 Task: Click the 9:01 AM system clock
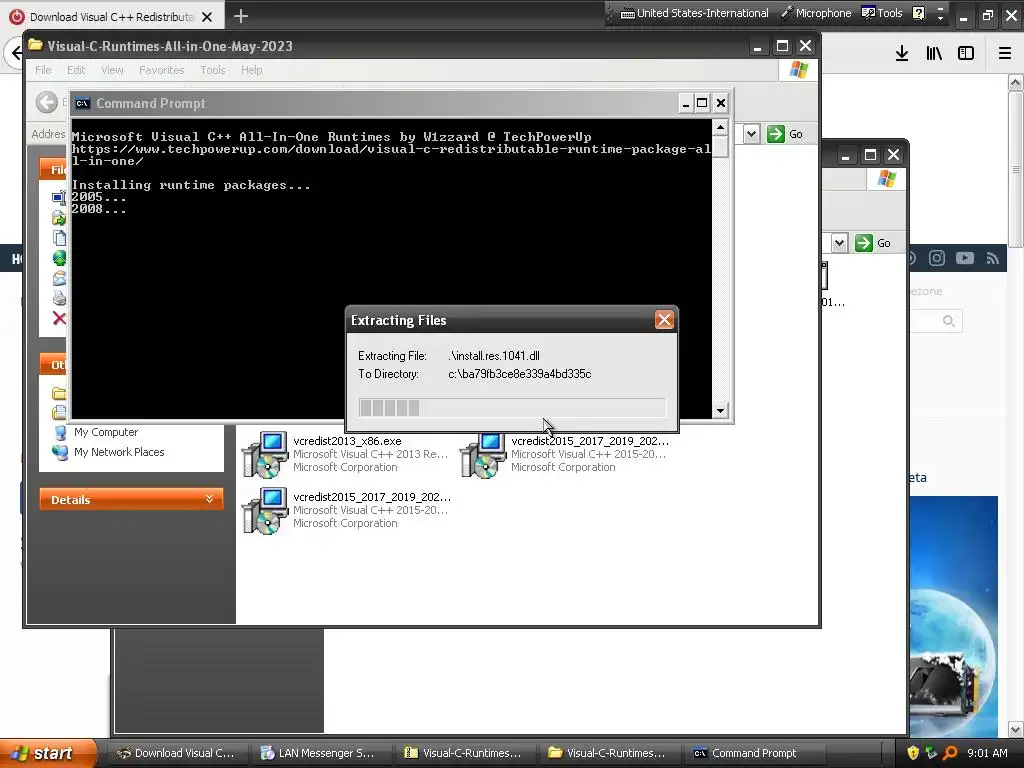tap(987, 753)
